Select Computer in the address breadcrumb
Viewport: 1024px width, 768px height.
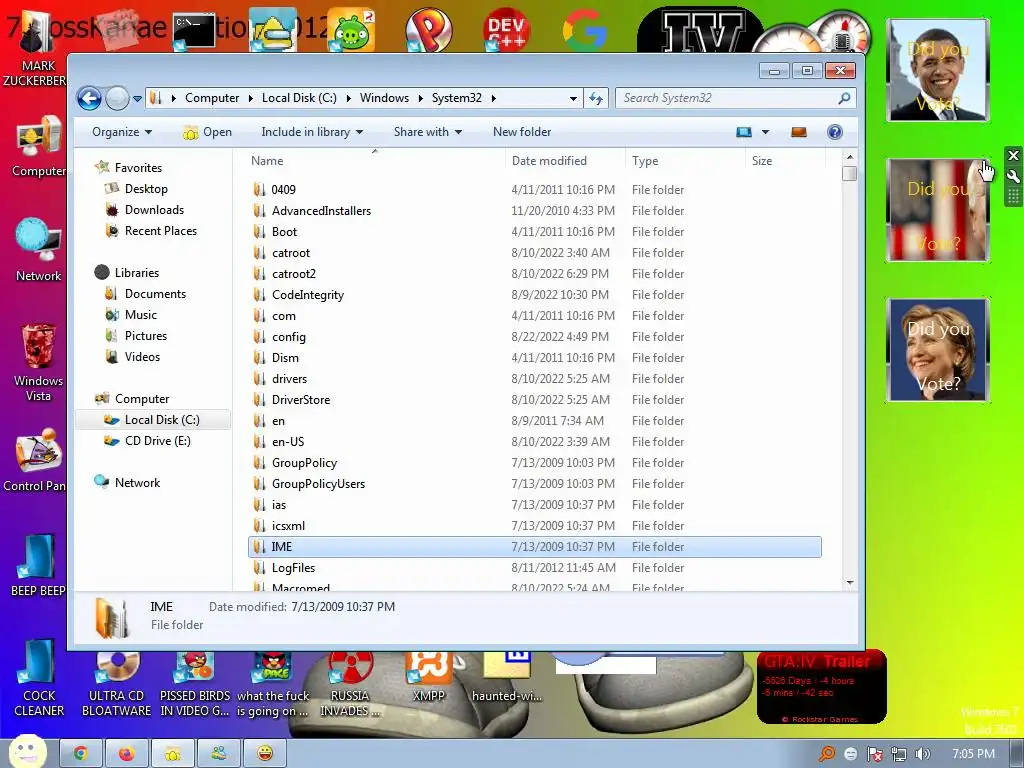click(x=212, y=98)
